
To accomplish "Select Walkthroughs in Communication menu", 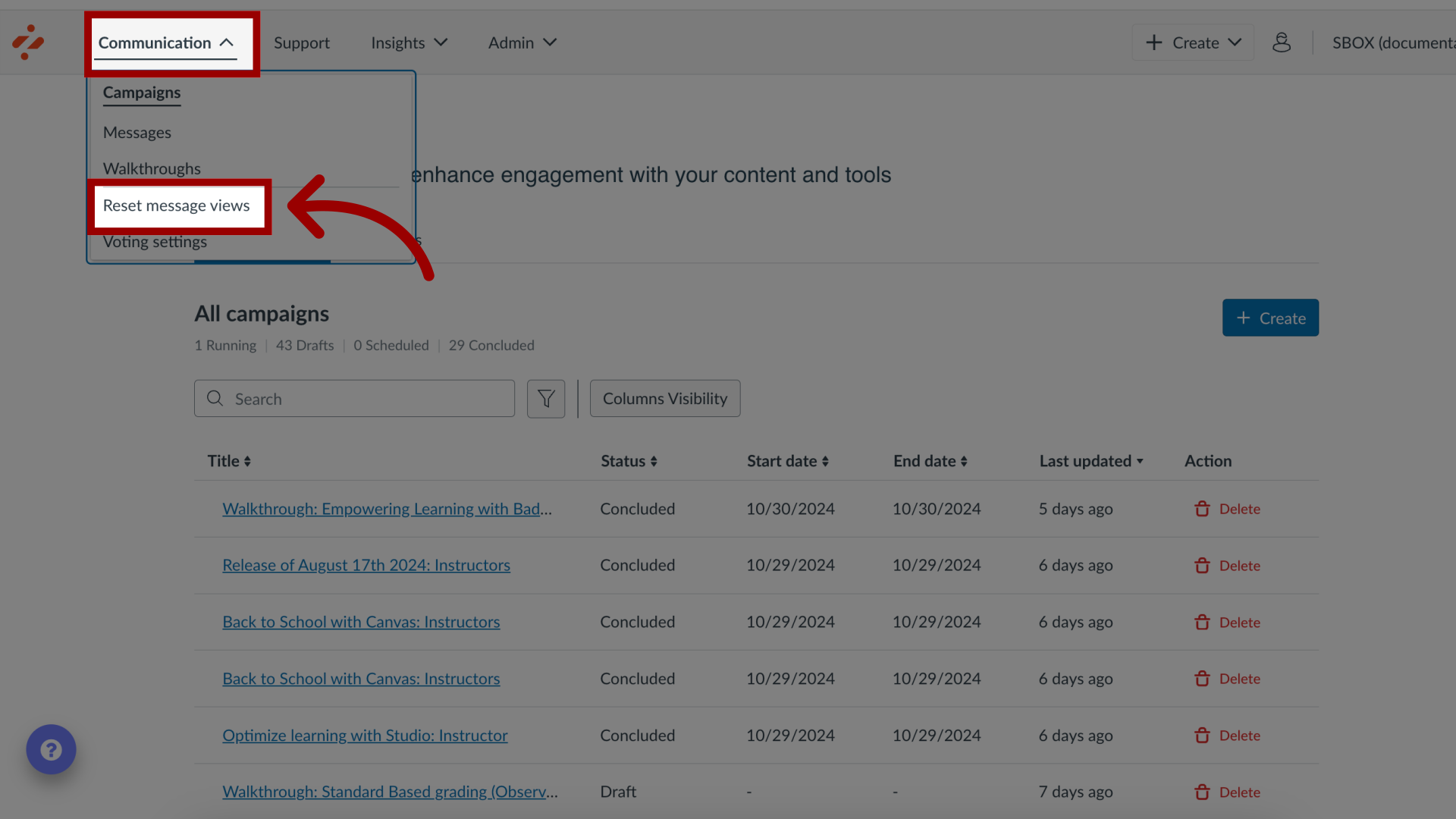I will tap(152, 169).
